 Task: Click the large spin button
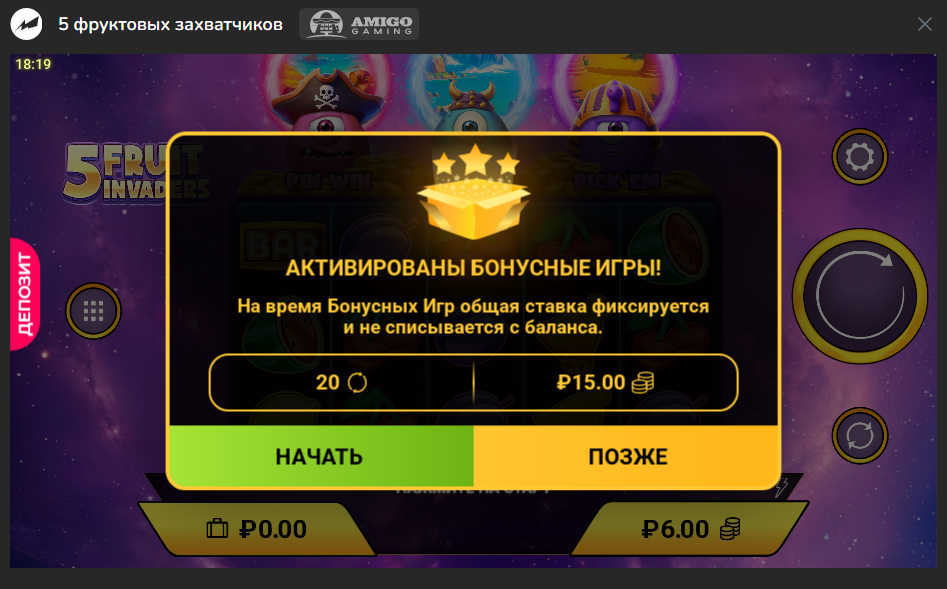859,296
